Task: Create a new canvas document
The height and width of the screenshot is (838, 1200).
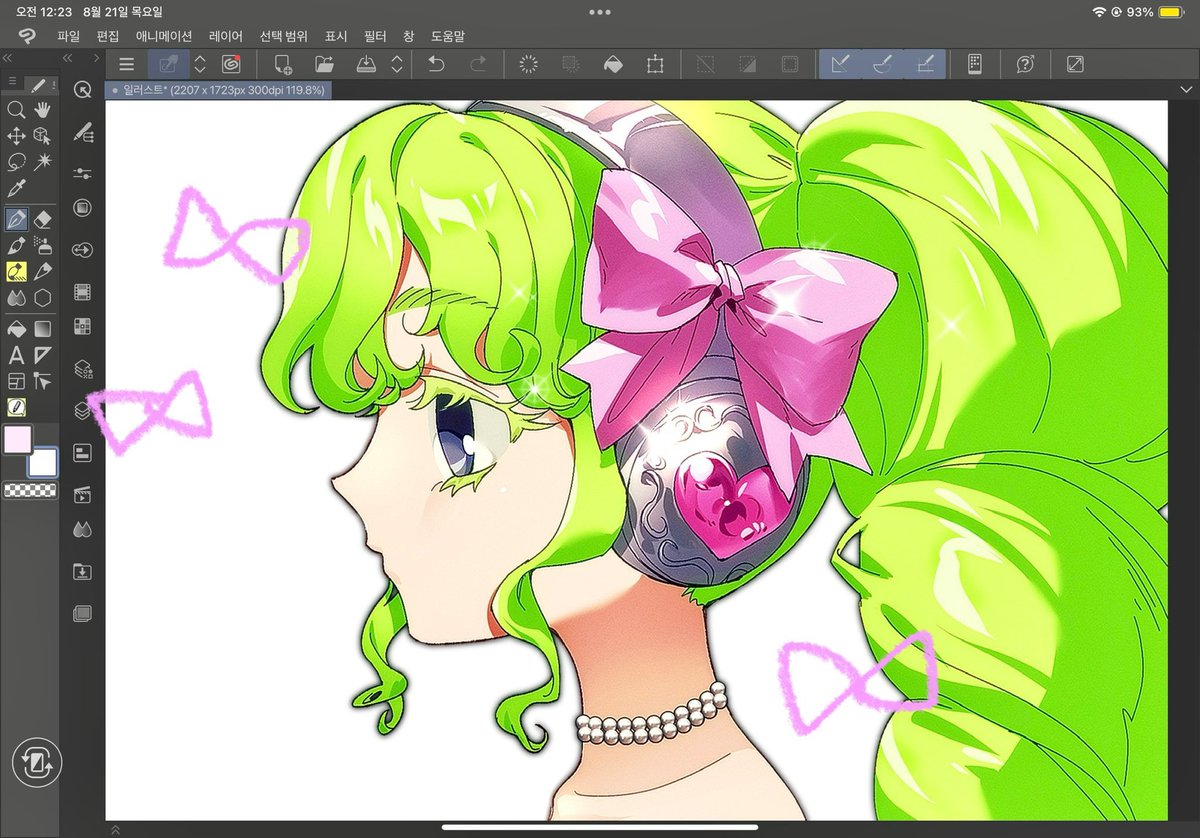Action: point(282,64)
